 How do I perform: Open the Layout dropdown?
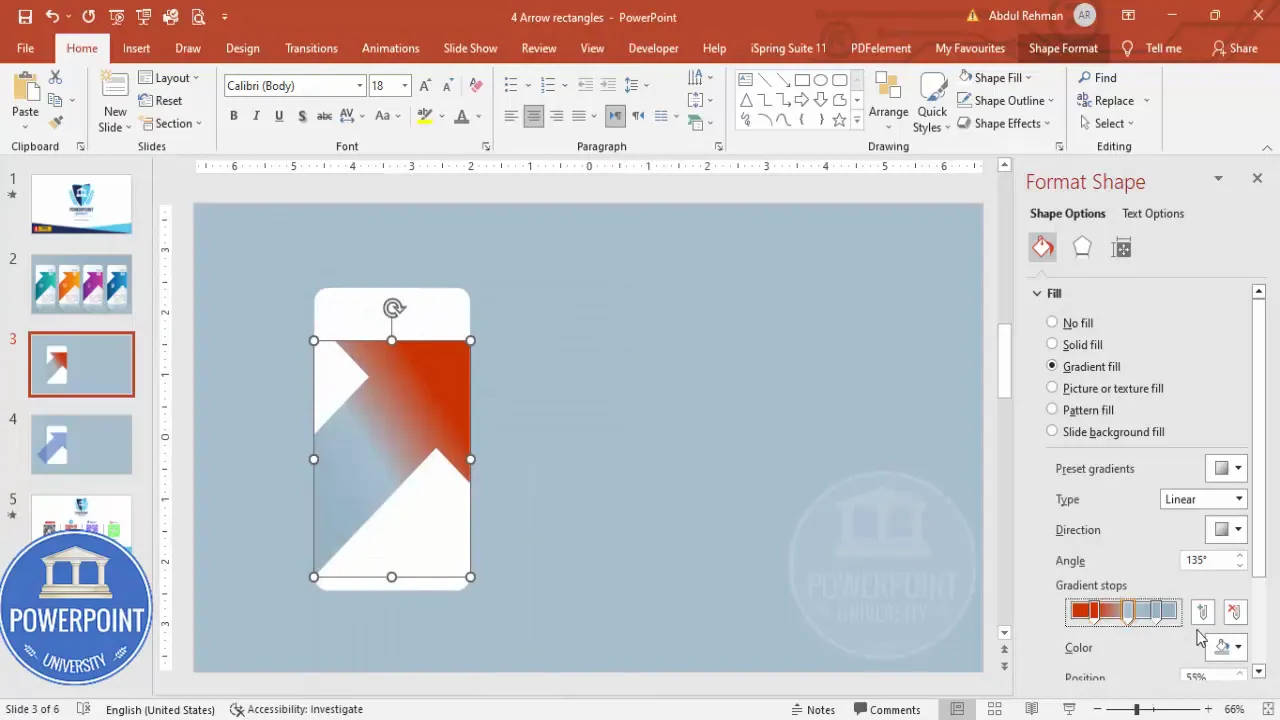[168, 77]
